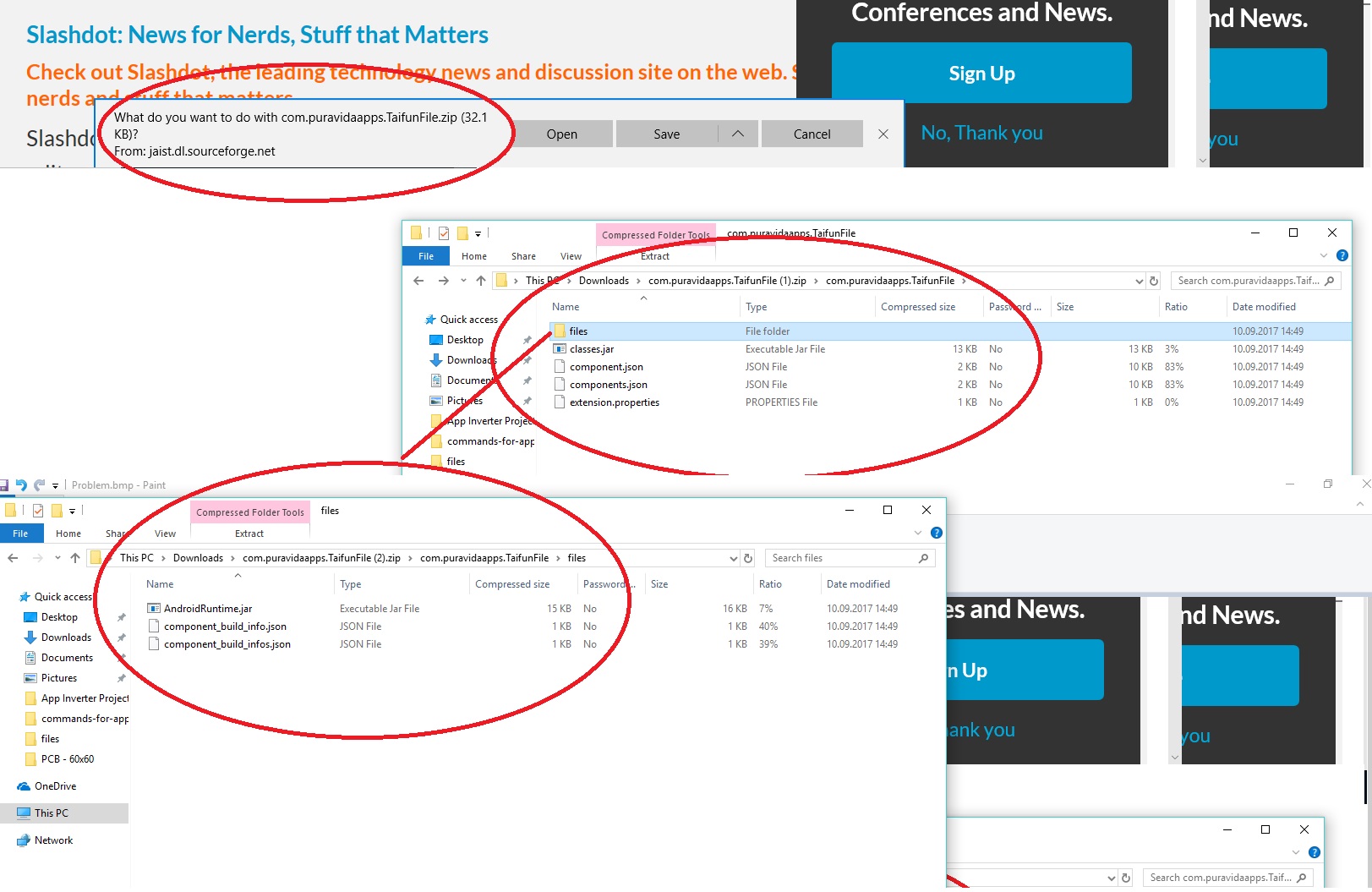Click the Help icon in the TaifunFile window
1372x892 pixels.
[1342, 255]
